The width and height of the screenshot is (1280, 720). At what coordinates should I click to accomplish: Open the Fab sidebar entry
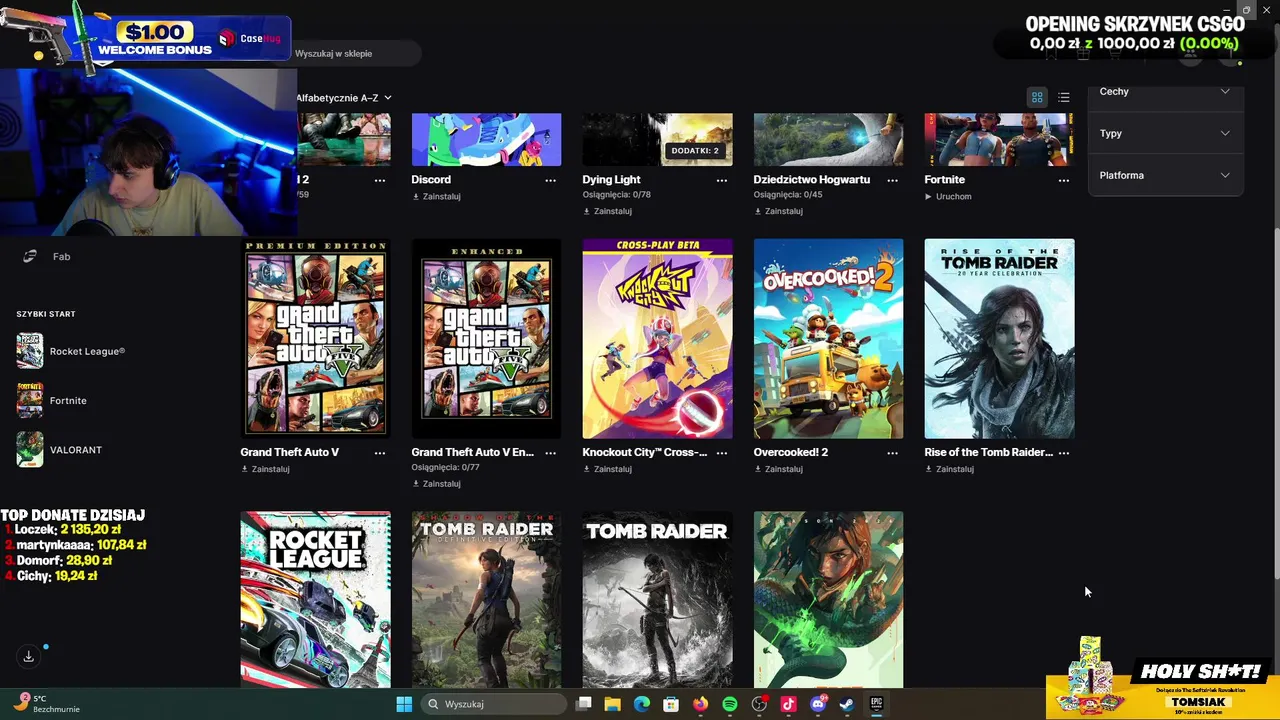(47, 256)
